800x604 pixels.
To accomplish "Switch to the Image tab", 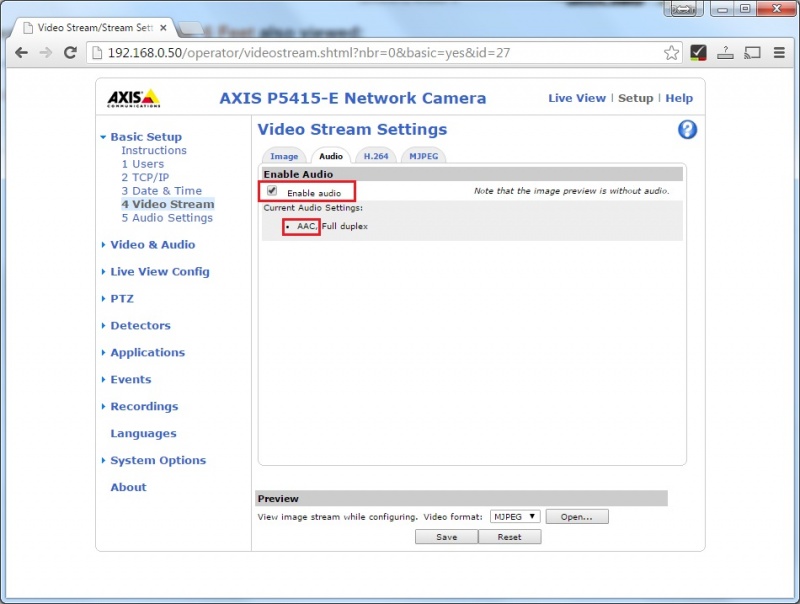I will click(284, 156).
